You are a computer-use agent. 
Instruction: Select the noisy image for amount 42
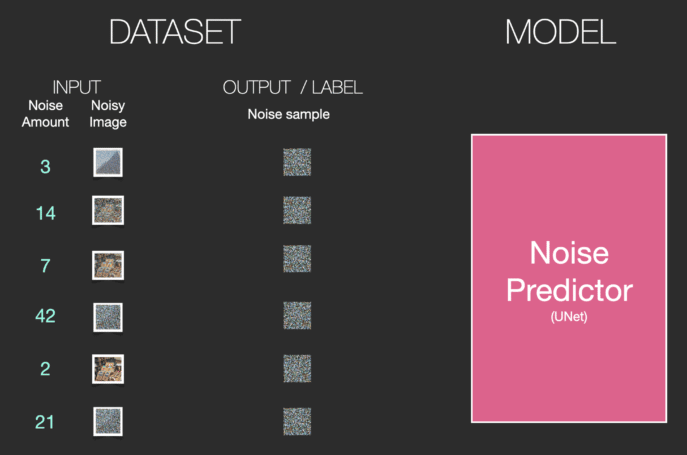[x=108, y=317]
